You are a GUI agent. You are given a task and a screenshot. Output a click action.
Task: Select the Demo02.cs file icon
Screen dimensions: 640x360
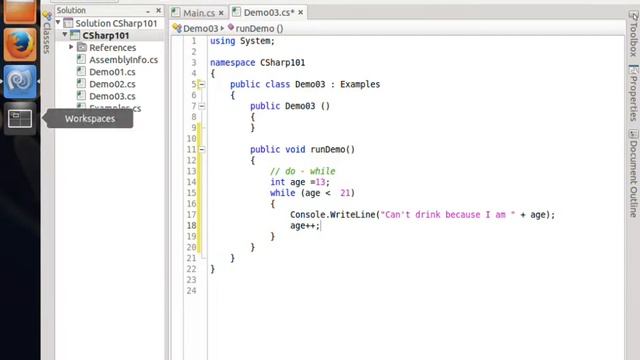click(x=81, y=84)
